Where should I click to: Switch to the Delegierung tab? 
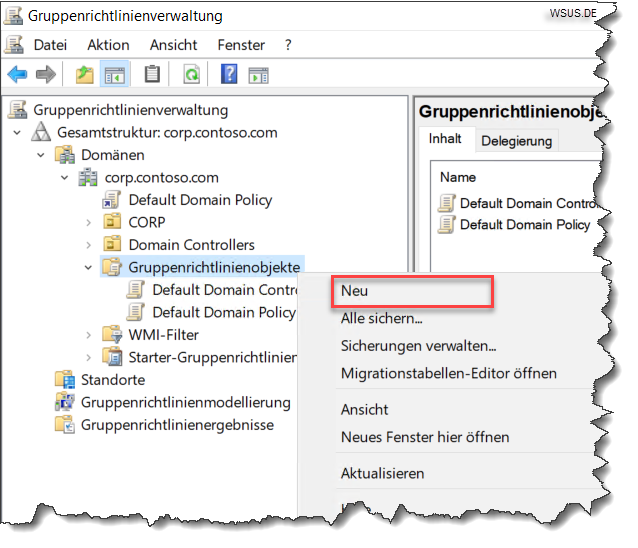click(516, 141)
